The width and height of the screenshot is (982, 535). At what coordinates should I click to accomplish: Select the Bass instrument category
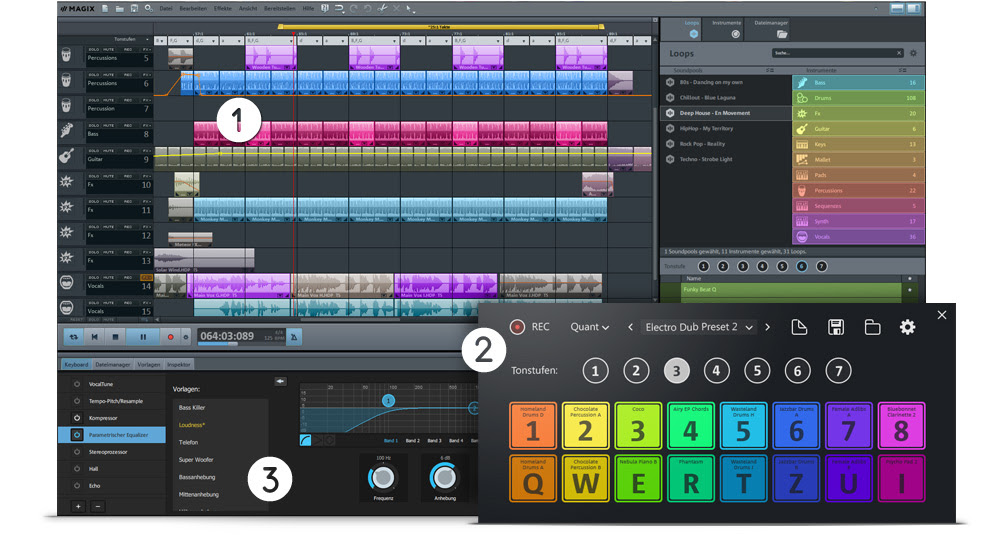(x=859, y=83)
